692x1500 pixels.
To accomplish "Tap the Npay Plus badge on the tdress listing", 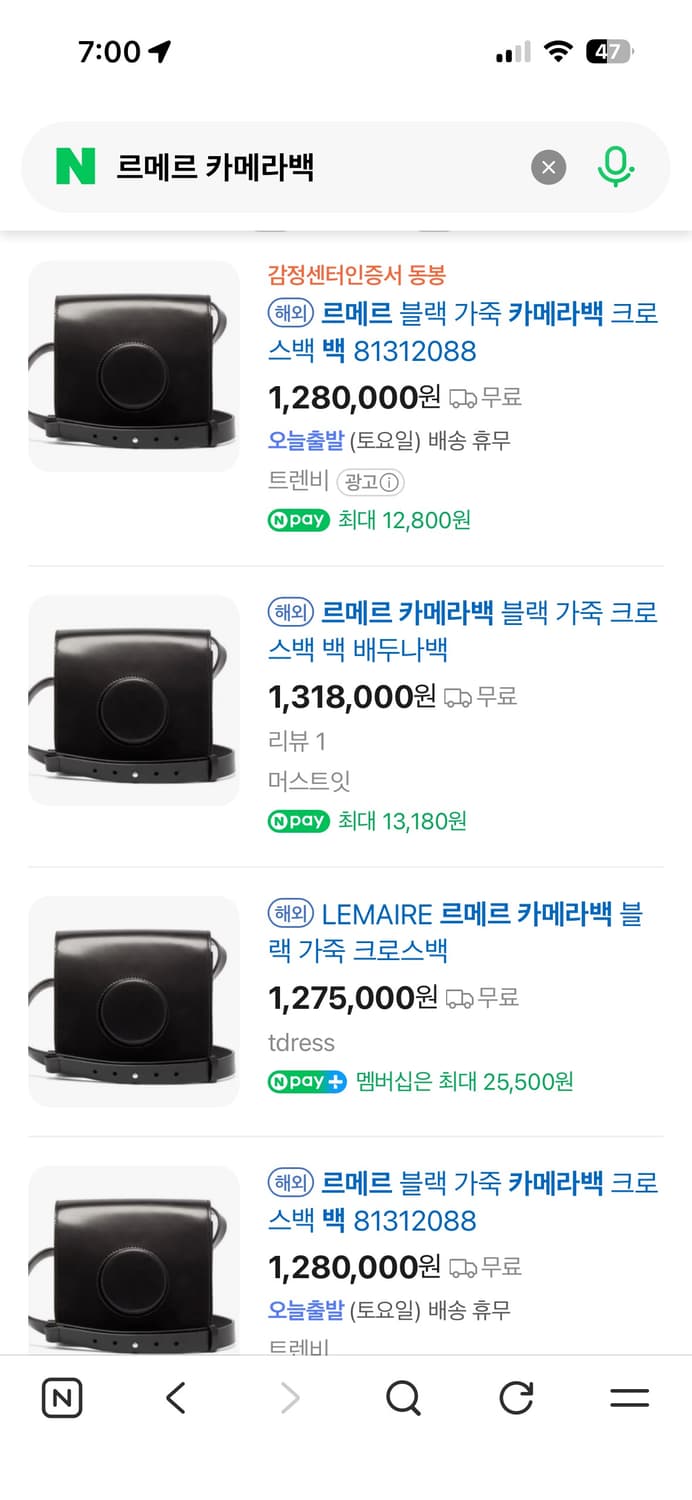I will 307,1081.
